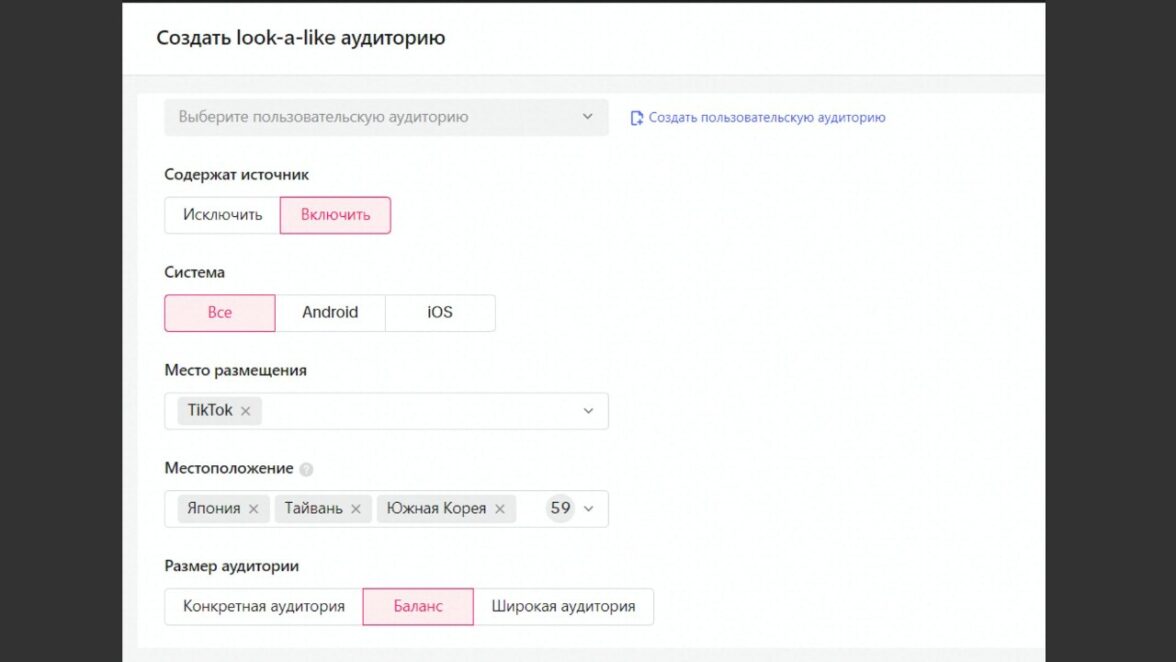Remove Тайвань from location tags
The width and height of the screenshot is (1176, 662).
pos(356,509)
